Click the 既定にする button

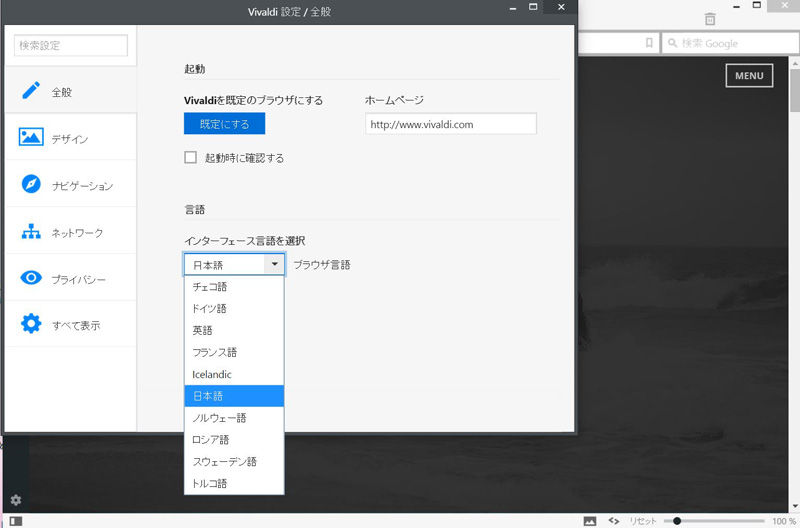click(224, 123)
